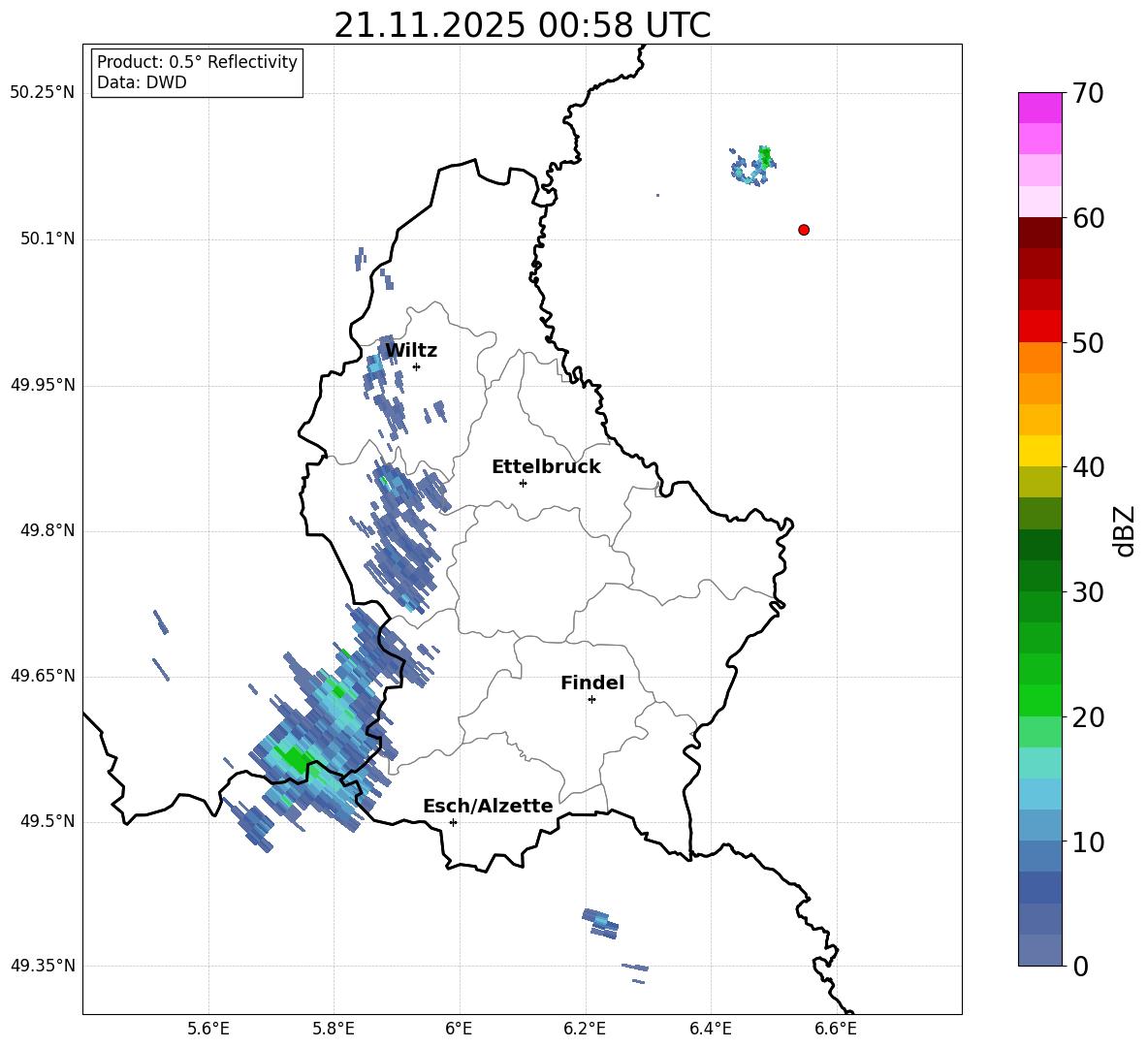Click the 49.95°N latitude label

43,385
